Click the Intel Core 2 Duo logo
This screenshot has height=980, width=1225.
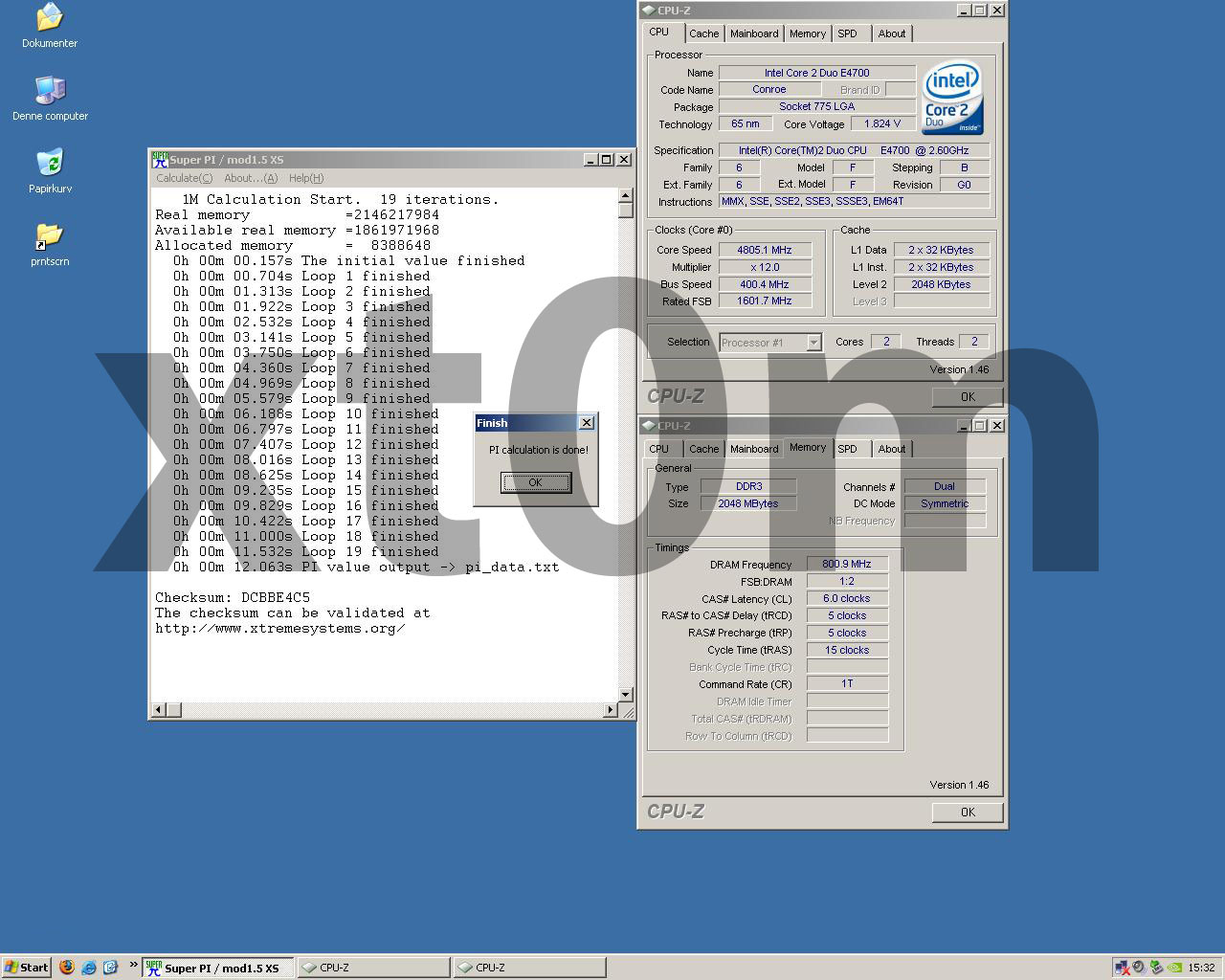[x=952, y=99]
